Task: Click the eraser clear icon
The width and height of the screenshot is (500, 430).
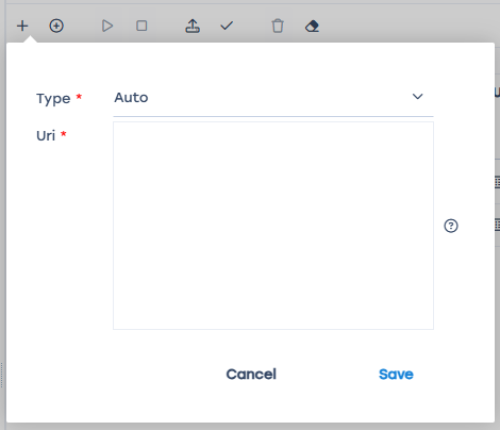Action: pyautogui.click(x=312, y=26)
